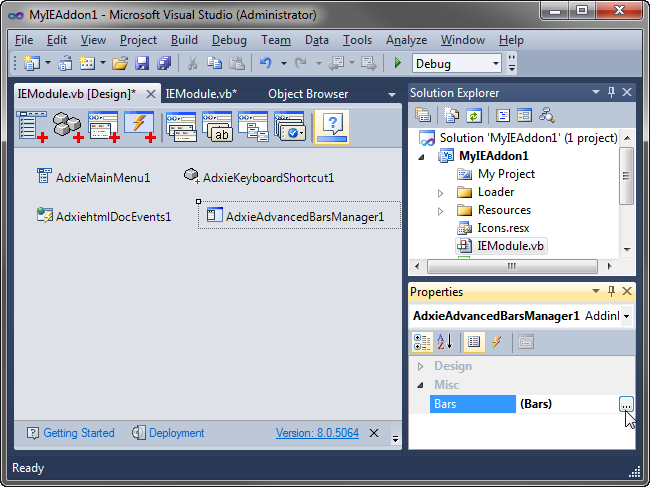Click the New Project toolbar icon
This screenshot has height=487, width=650.
(32, 63)
